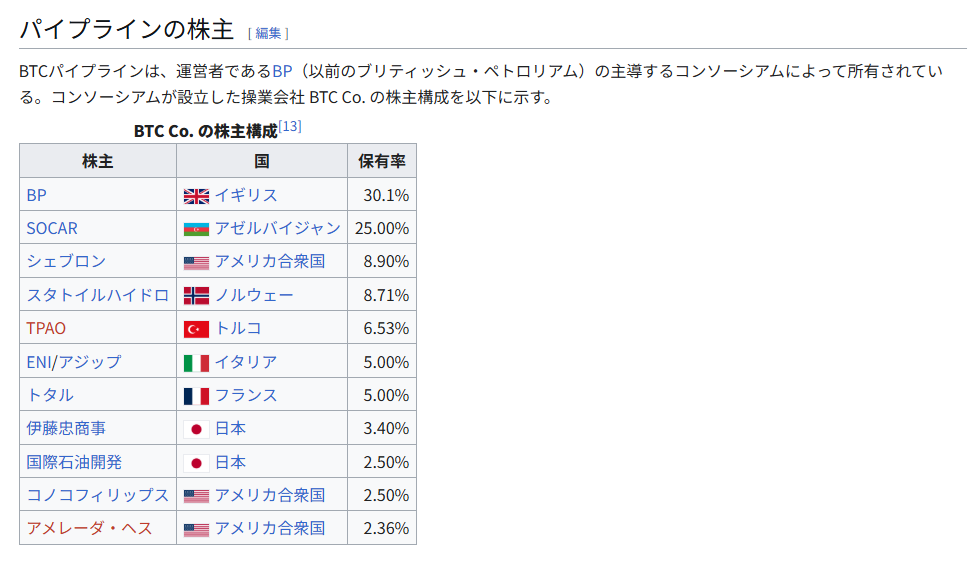Click the Japan flag in the 伊藤忠商事 row
The width and height of the screenshot is (972, 567).
coord(196,428)
